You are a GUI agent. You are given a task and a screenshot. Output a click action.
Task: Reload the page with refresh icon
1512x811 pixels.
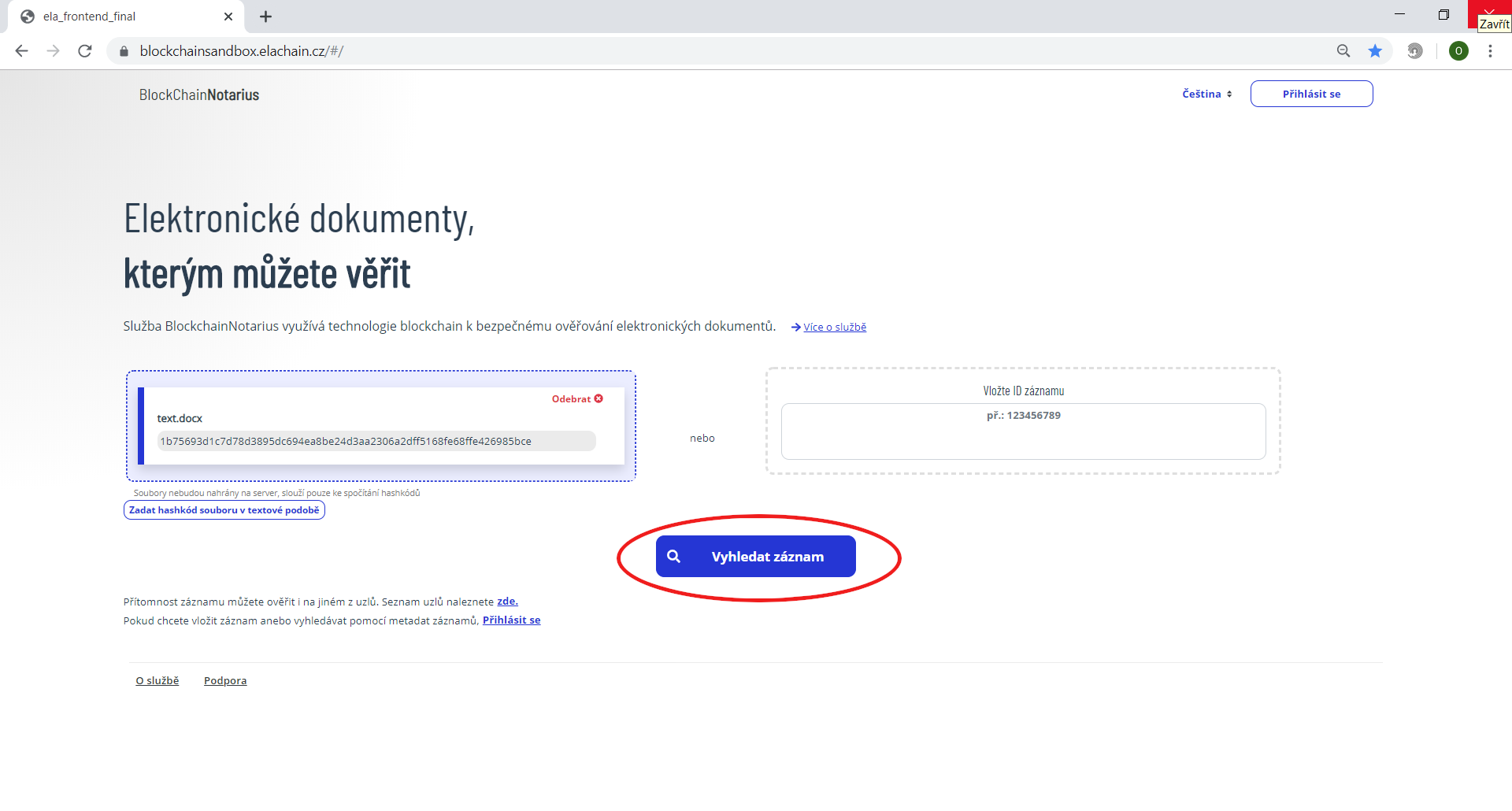coord(85,51)
